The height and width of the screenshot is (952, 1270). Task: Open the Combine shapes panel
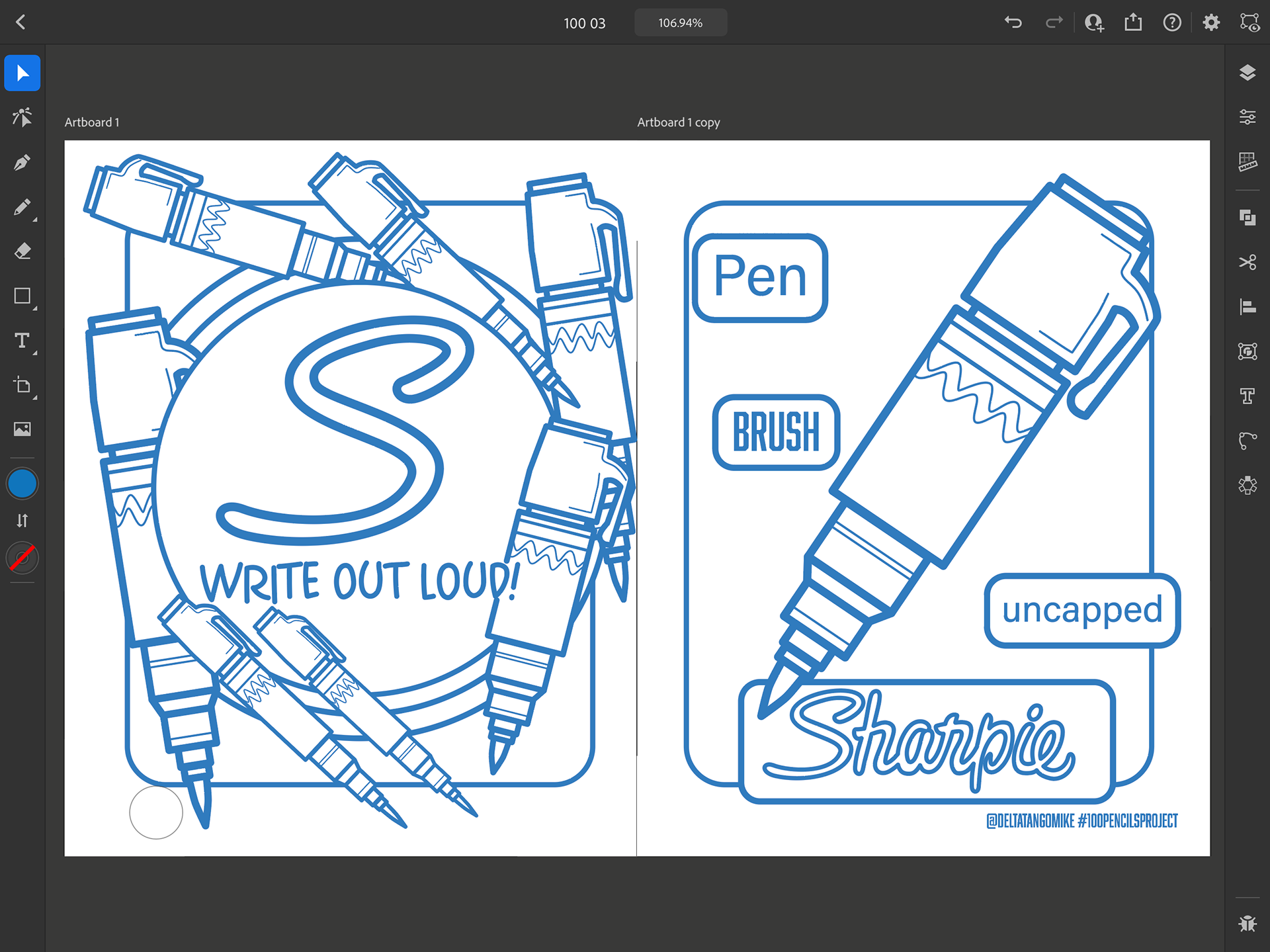tap(1248, 218)
